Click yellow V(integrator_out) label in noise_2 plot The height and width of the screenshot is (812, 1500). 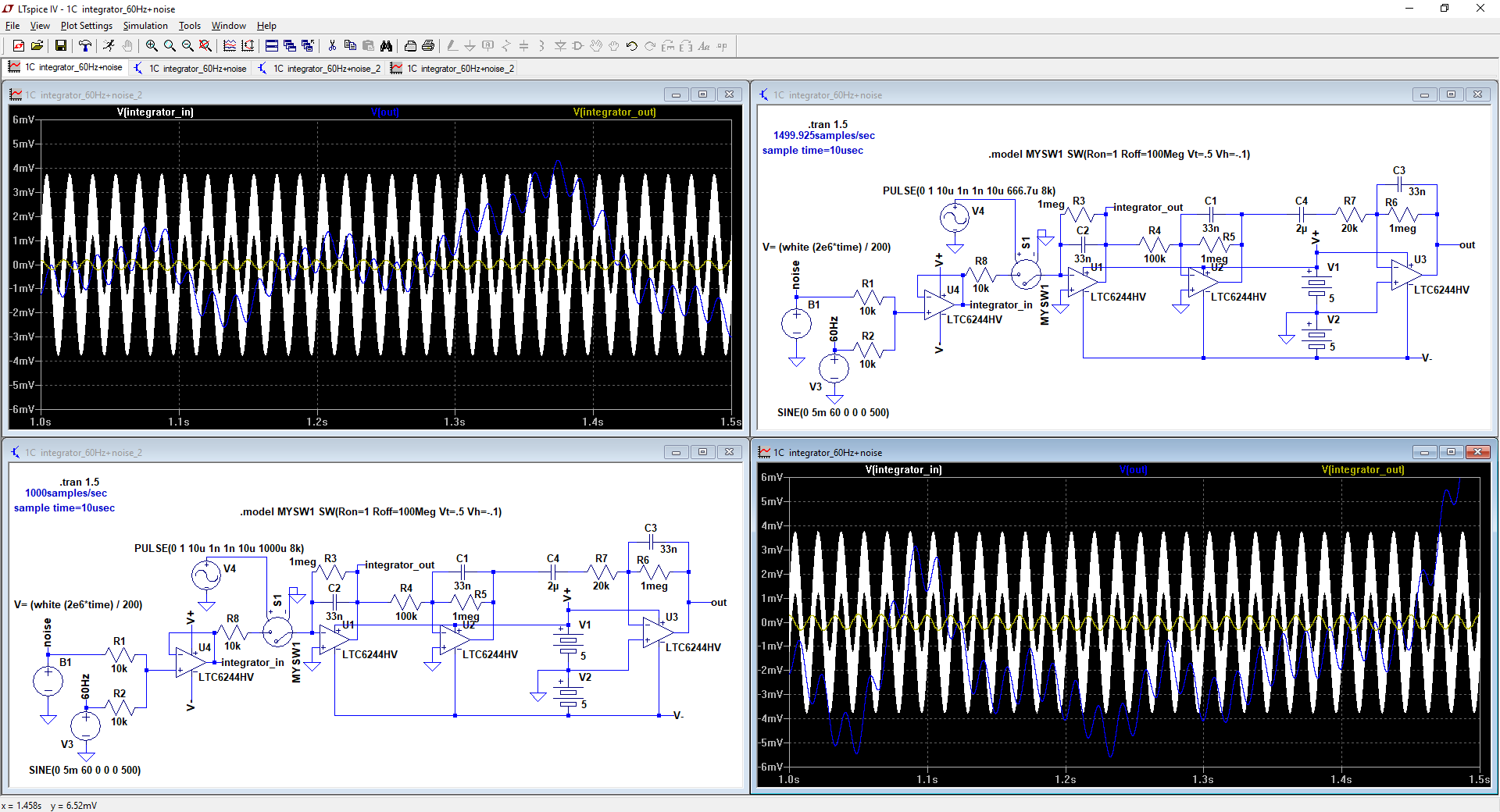coord(614,112)
